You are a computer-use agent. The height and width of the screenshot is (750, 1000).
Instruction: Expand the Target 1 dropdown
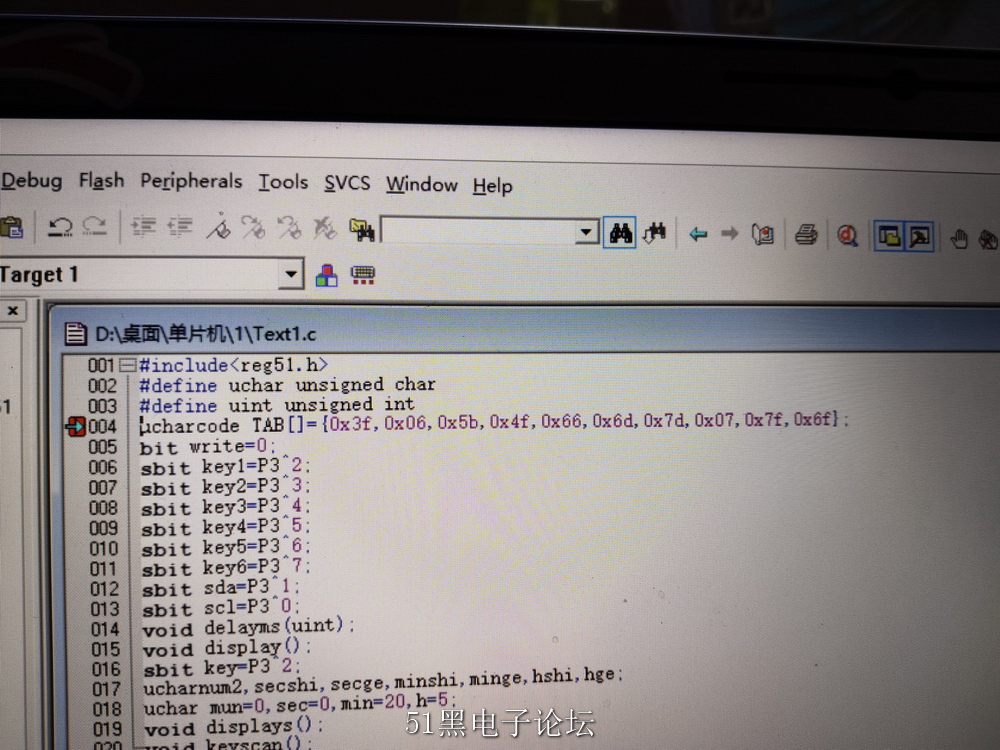[x=291, y=275]
